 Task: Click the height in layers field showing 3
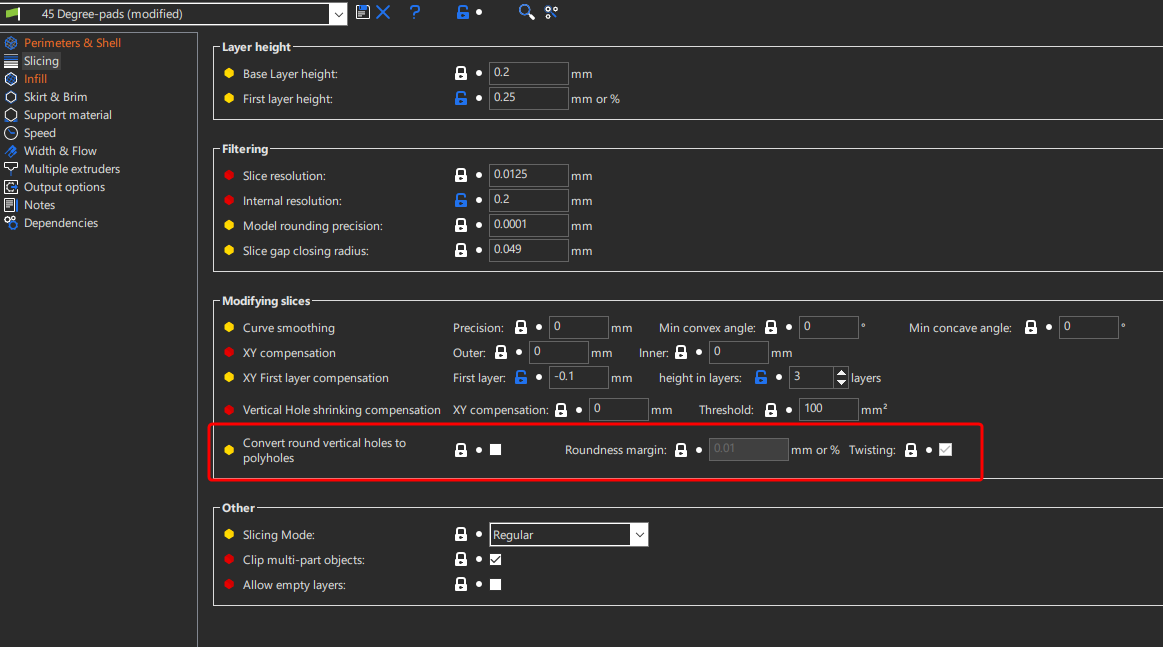point(811,377)
